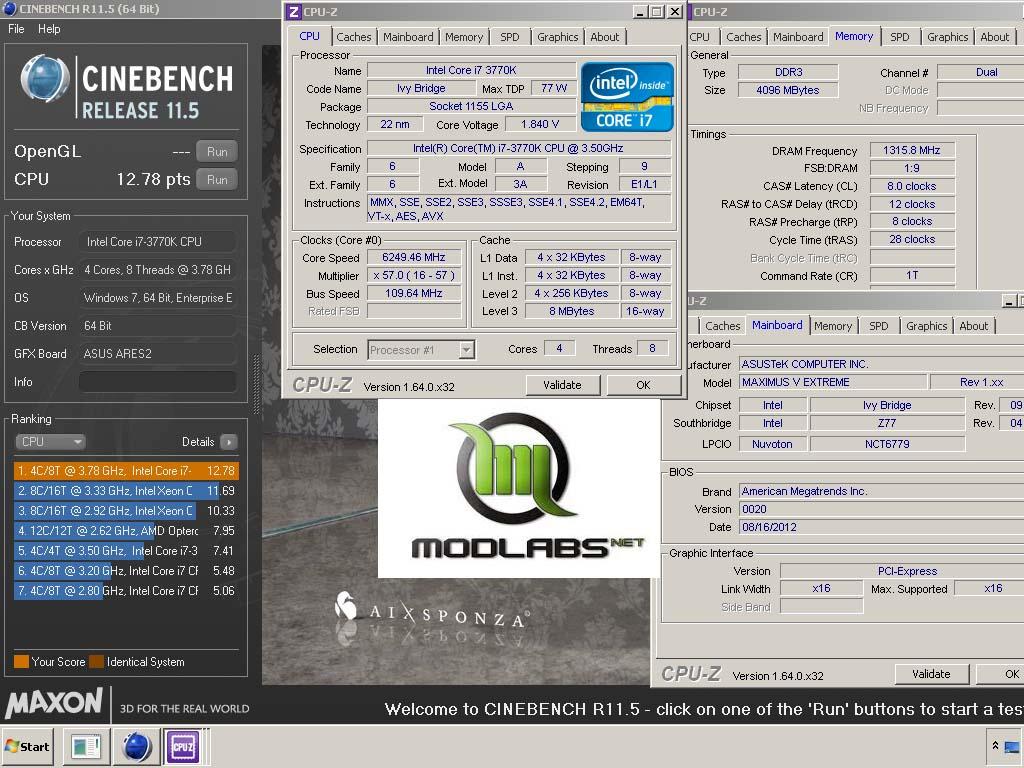The height and width of the screenshot is (768, 1024).
Task: Click the orange Your Score legend swatch
Action: point(21,662)
